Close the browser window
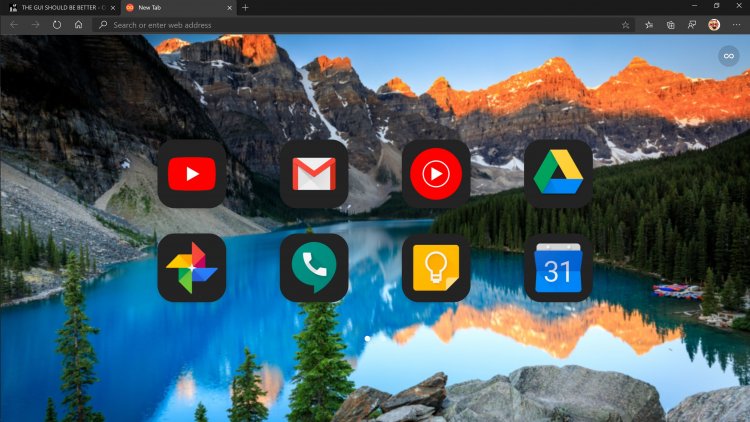Screen dimensions: 750x422 pyautogui.click(x=739, y=6)
